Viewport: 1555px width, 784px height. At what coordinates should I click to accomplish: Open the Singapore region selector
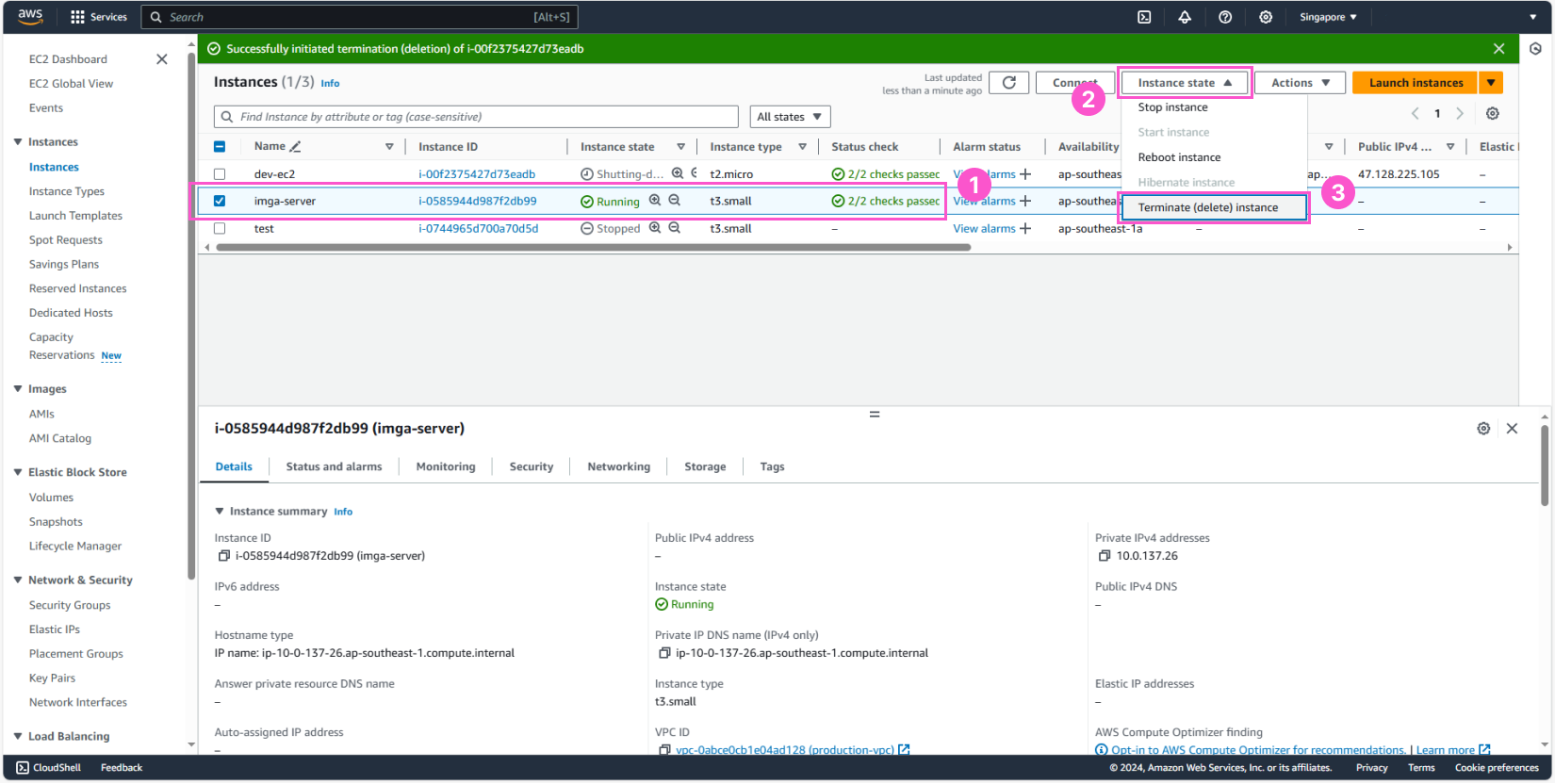tap(1328, 17)
